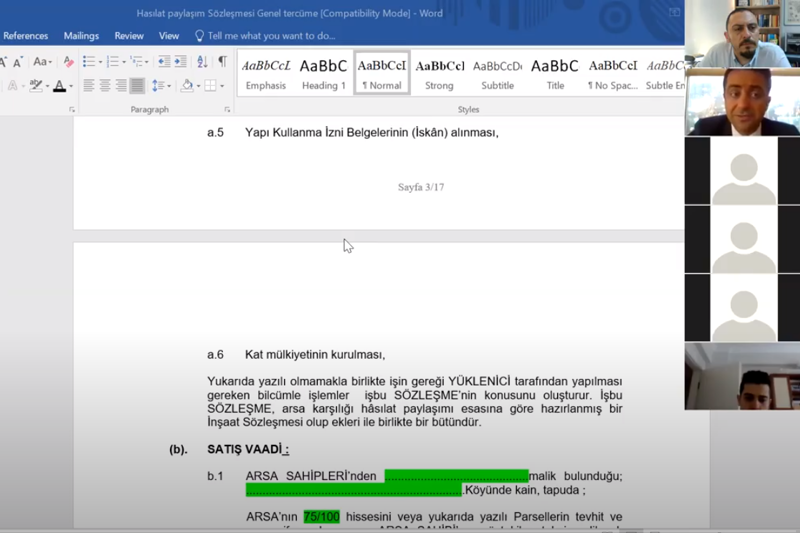The image size is (800, 533).
Task: Click the line a.6 Kat mülkiyetinin kurulması
Action: coord(296,354)
